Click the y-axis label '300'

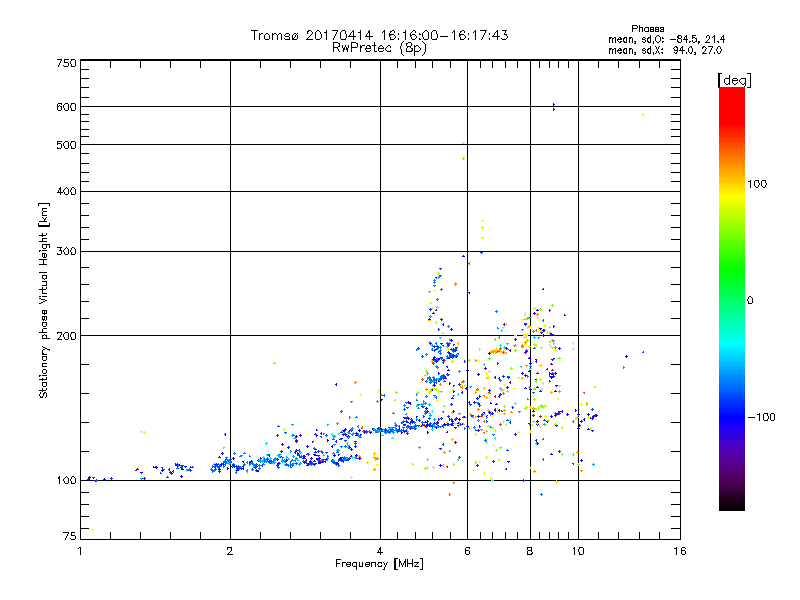(67, 252)
